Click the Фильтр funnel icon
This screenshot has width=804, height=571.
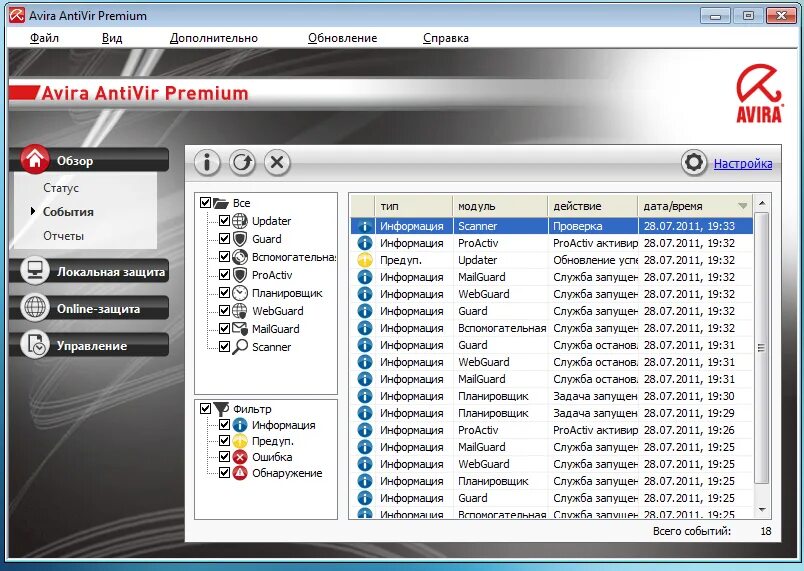[x=221, y=409]
